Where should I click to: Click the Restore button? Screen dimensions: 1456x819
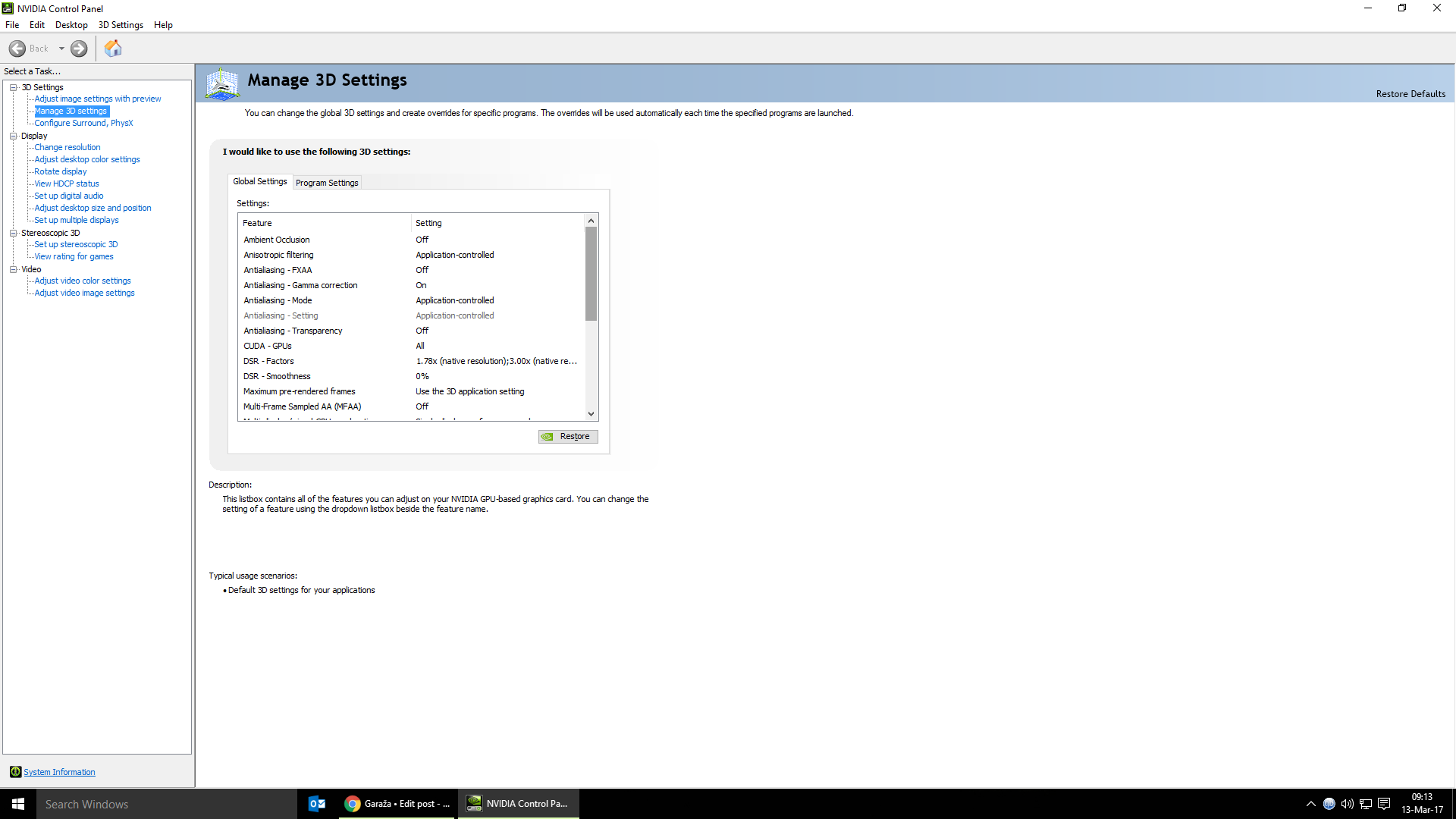pos(568,437)
